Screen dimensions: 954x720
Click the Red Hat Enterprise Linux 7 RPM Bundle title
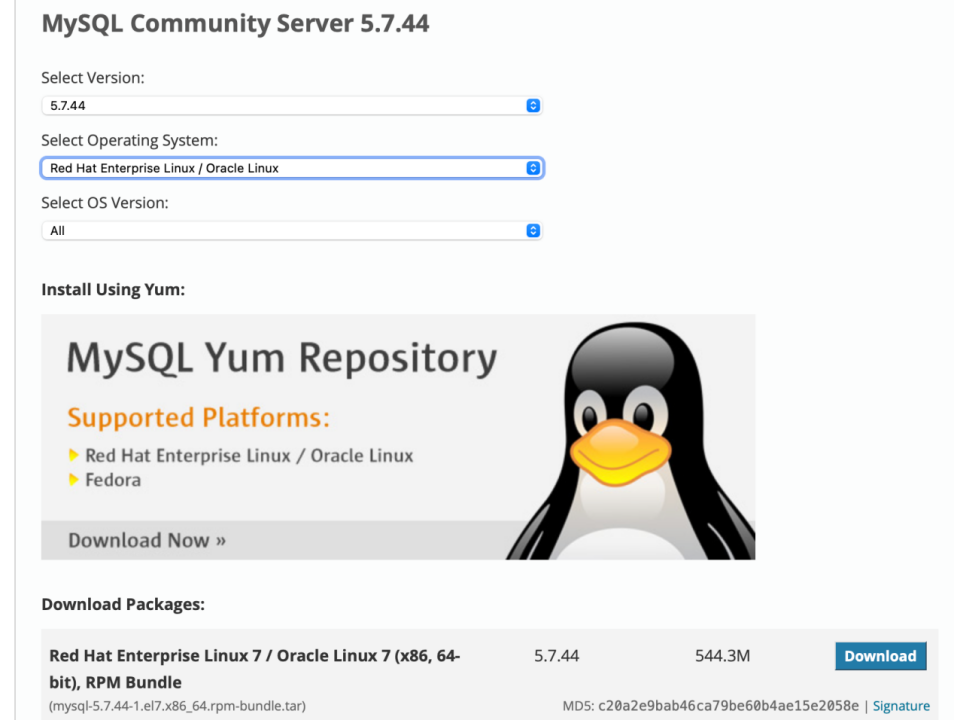(x=254, y=669)
